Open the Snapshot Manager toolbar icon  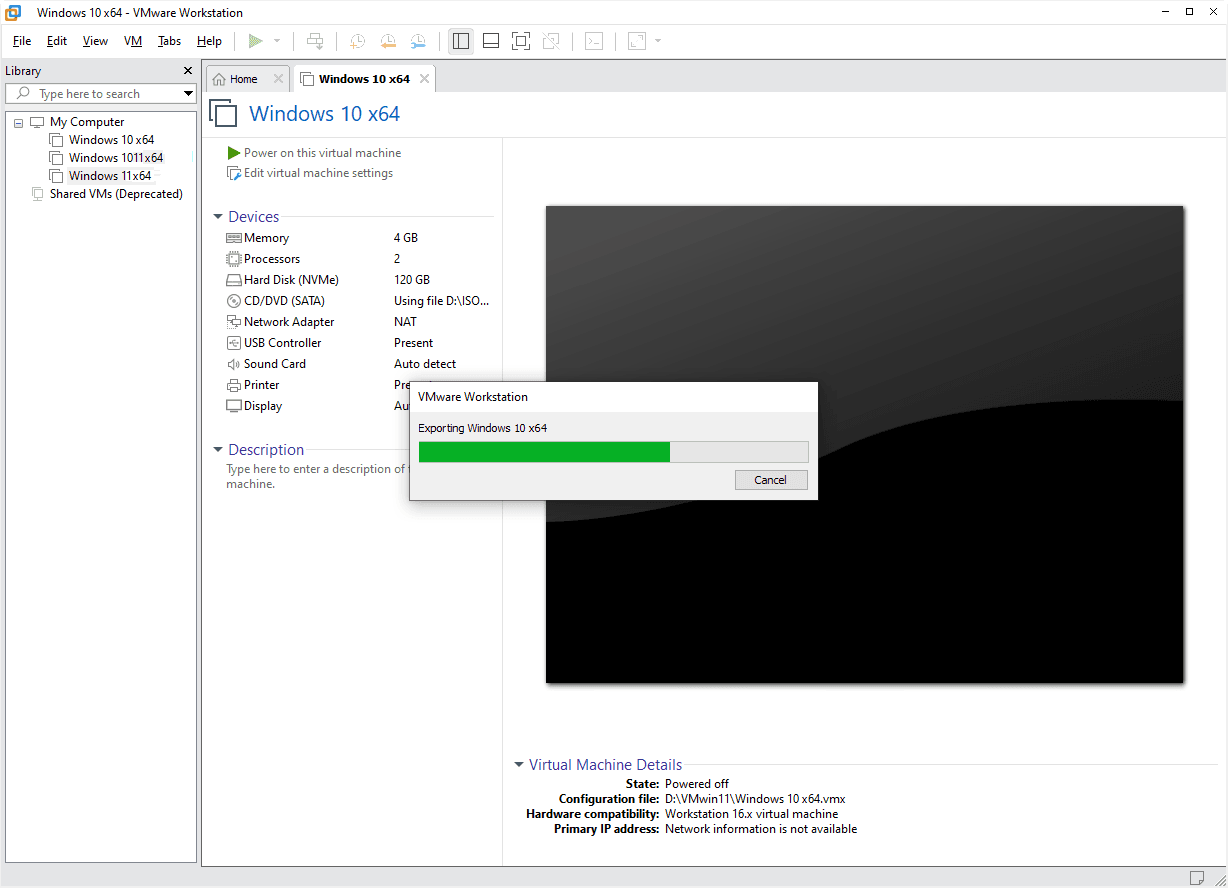(x=418, y=41)
